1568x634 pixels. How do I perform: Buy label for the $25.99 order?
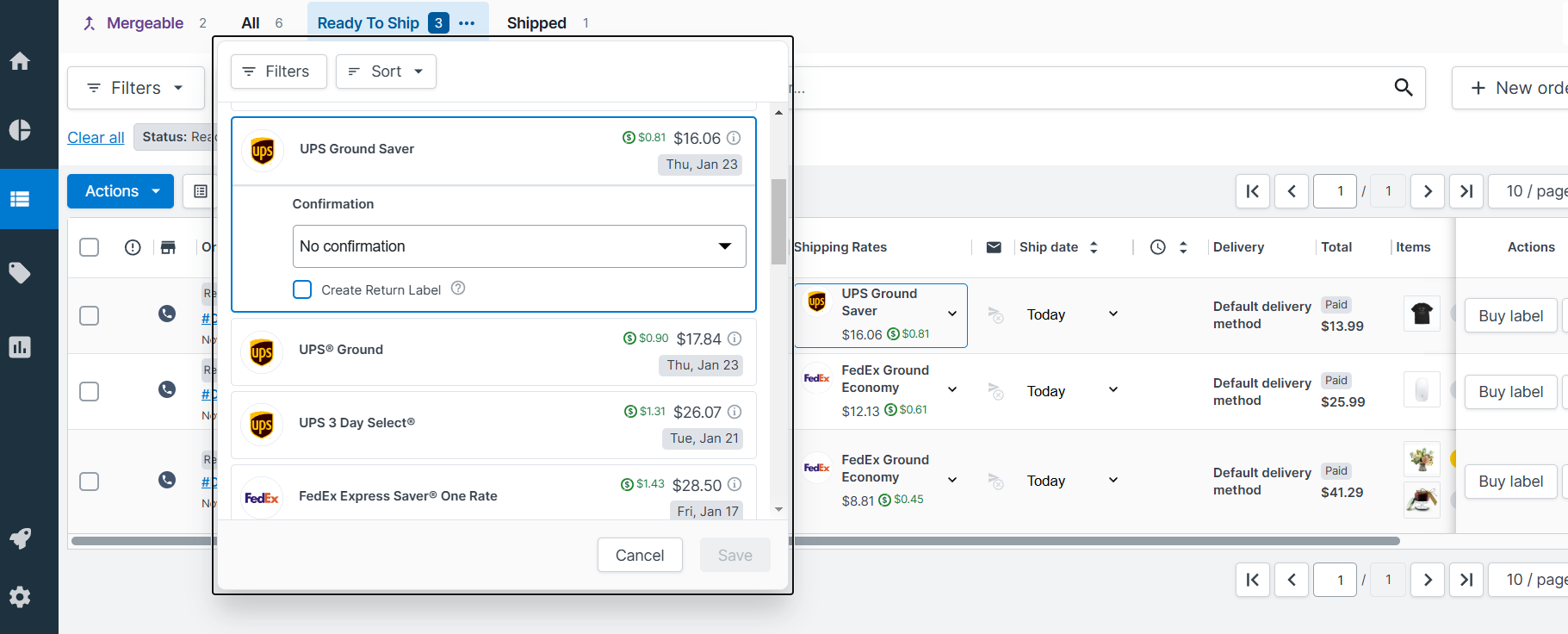click(1510, 392)
